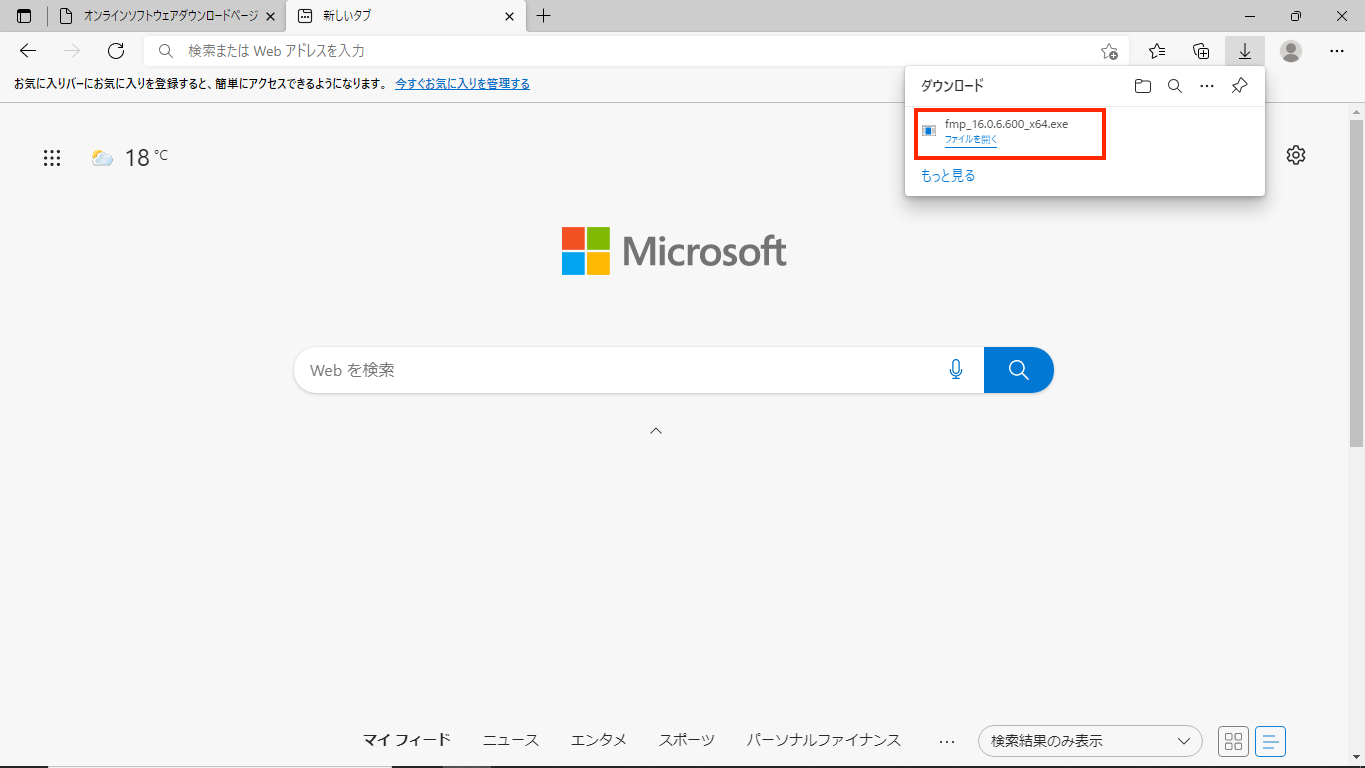Screen dimensions: 1365x768
Task: Switch feed to grid layout view
Action: click(1234, 741)
